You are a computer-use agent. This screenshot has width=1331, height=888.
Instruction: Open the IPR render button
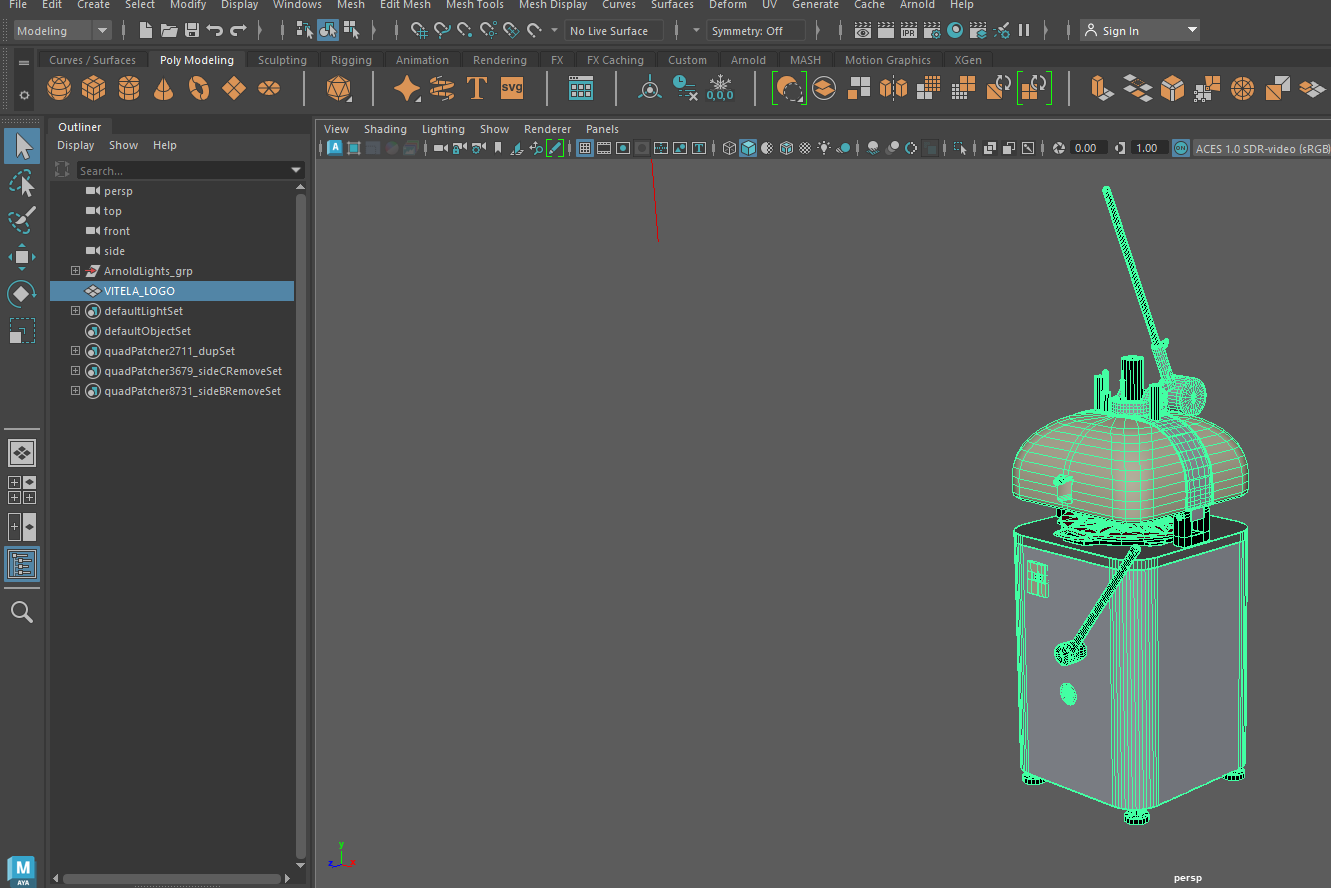coord(908,31)
